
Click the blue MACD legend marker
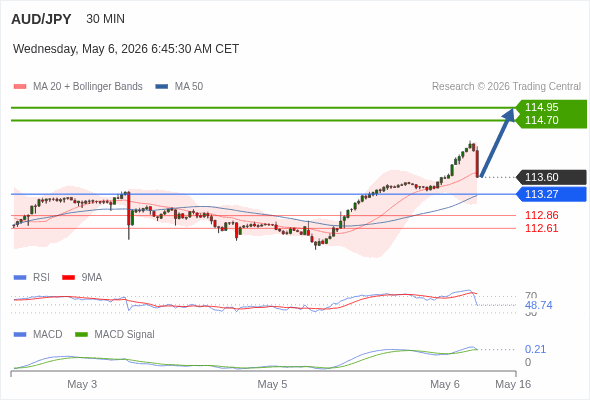pos(20,335)
